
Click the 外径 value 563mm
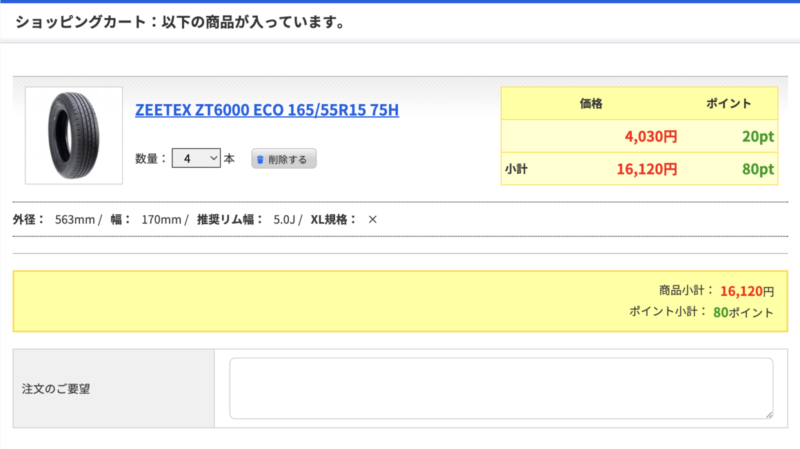[75, 219]
